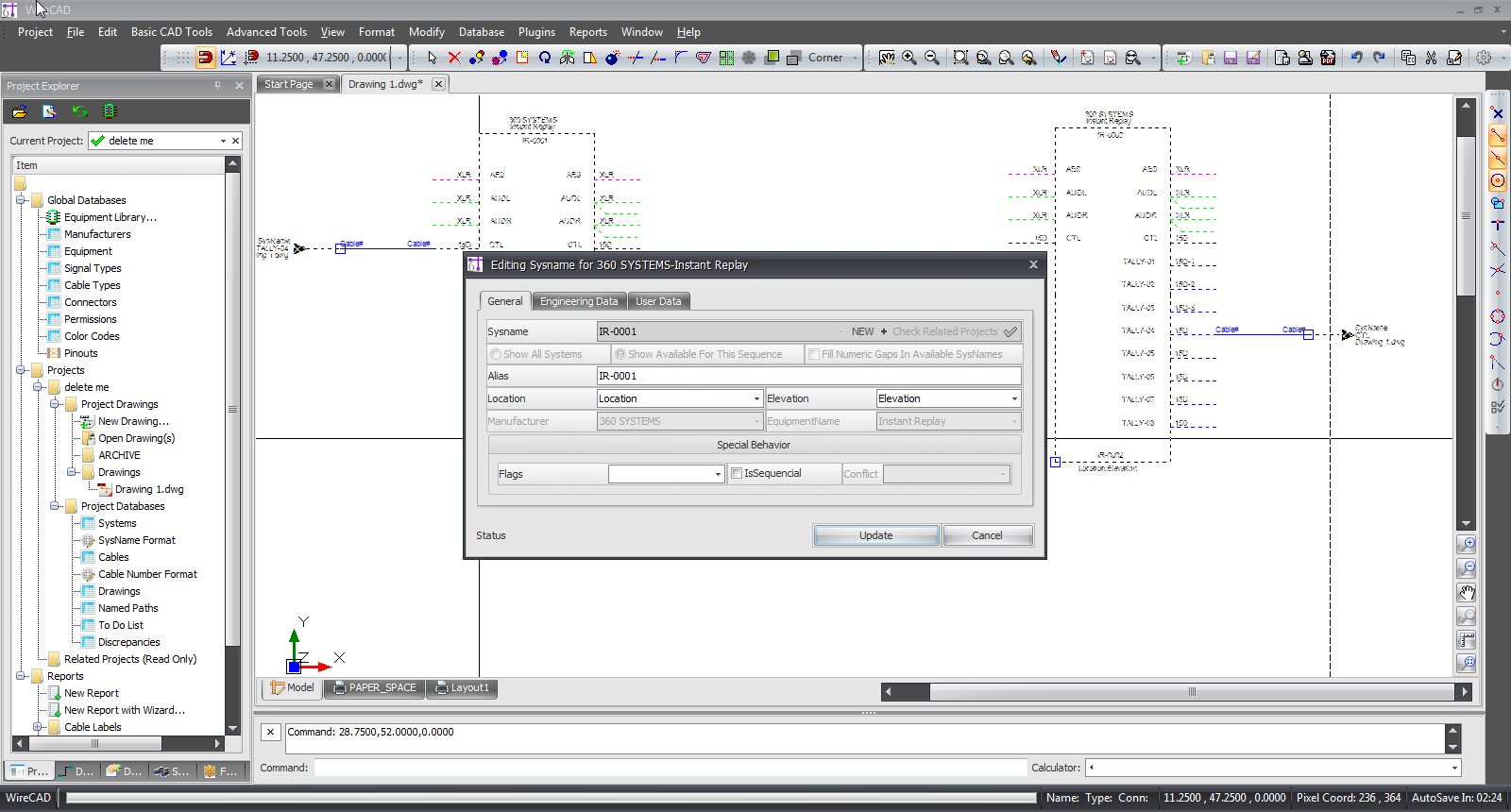The image size is (1511, 812).
Task: Click the Zoom Out magnifier icon
Action: click(x=932, y=58)
